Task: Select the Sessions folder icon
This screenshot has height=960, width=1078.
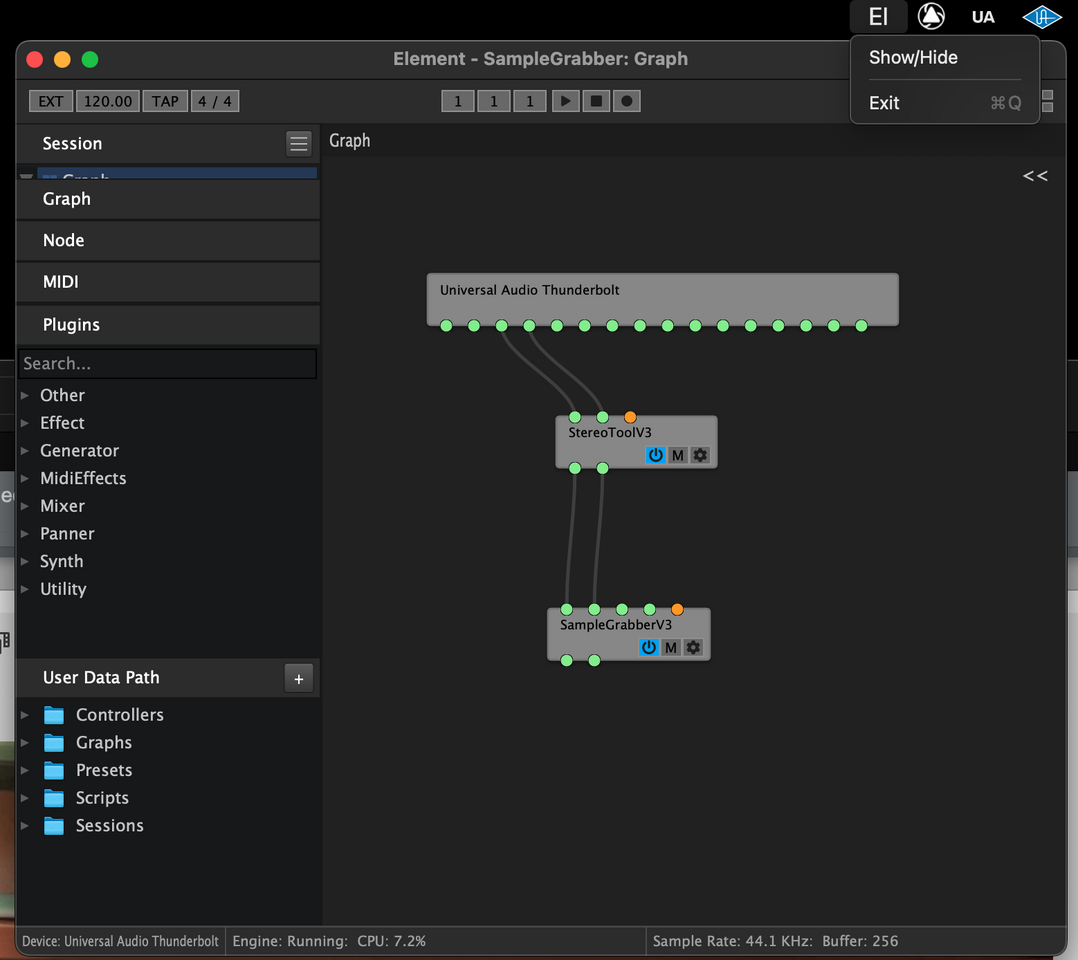Action: pos(54,825)
